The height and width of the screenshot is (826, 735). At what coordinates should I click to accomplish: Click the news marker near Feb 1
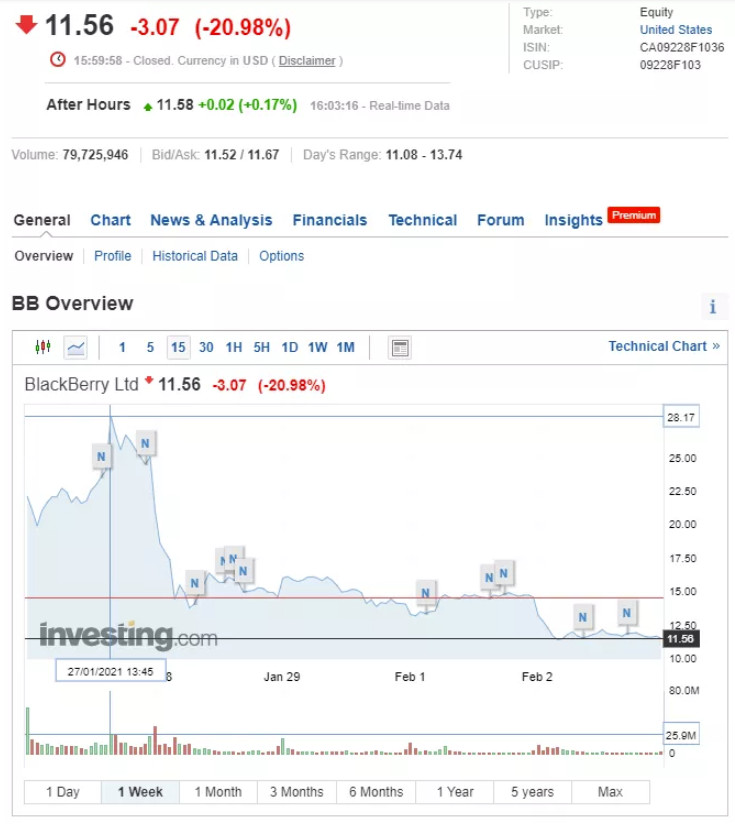tap(427, 593)
